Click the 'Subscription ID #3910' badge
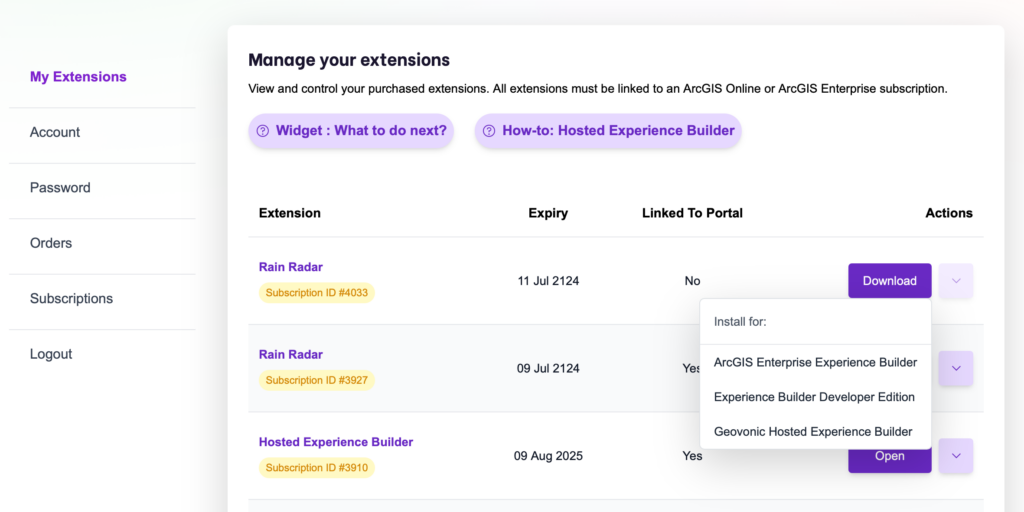This screenshot has width=1024, height=512. click(x=317, y=468)
